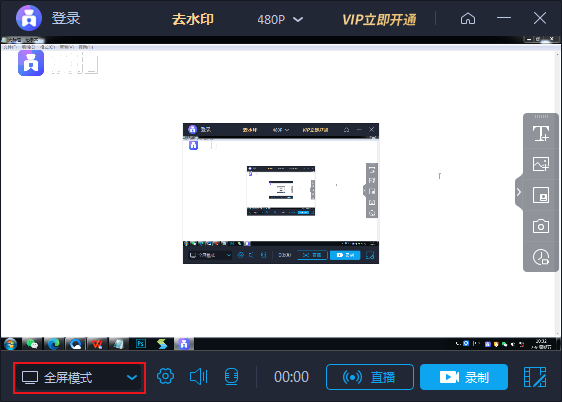Screen dimensions: 562x402
Task: Click the add text tool icon
Action: pyautogui.click(x=540, y=133)
